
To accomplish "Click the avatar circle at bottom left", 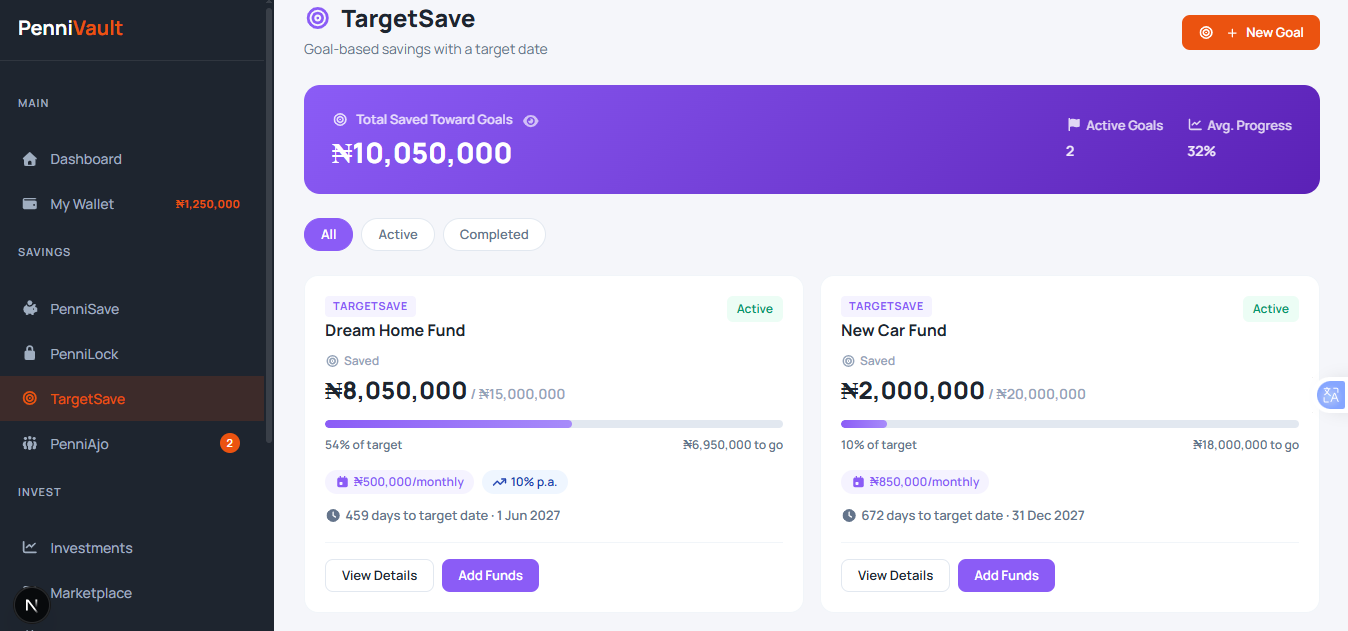I will tap(30, 604).
